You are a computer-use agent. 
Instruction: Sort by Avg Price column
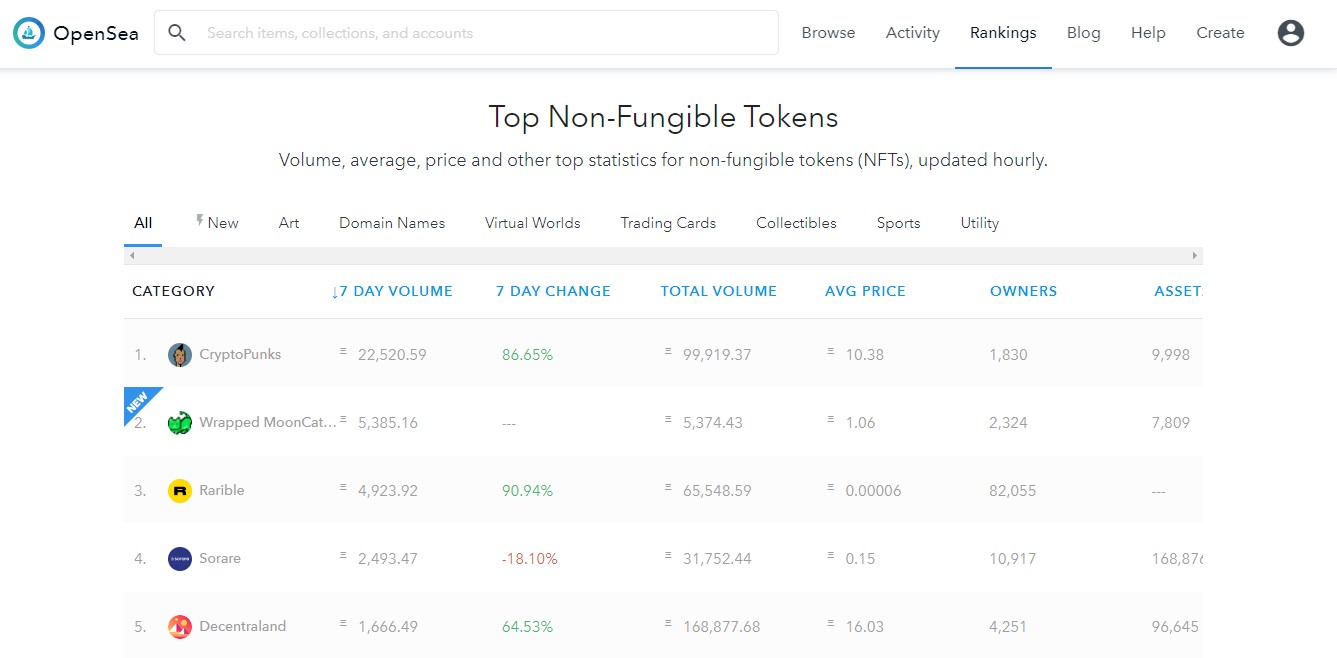coord(865,291)
